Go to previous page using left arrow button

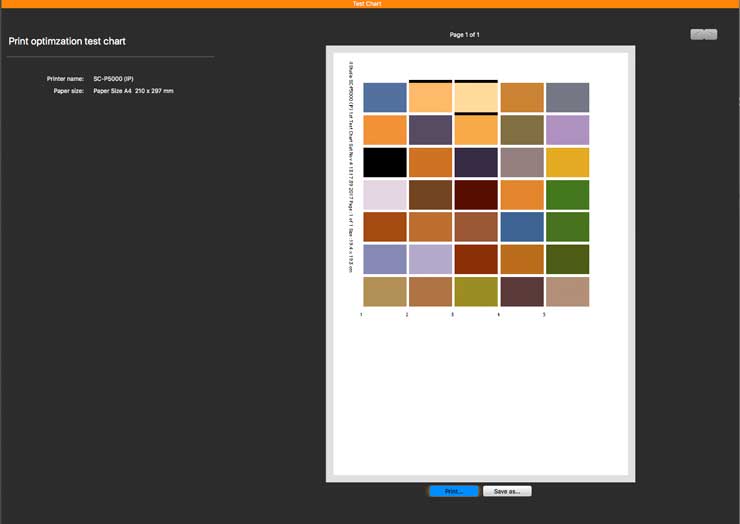tap(697, 34)
